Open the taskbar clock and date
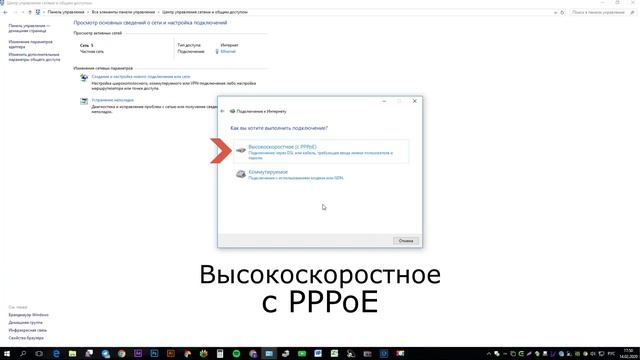640x360 pixels. 629,353
